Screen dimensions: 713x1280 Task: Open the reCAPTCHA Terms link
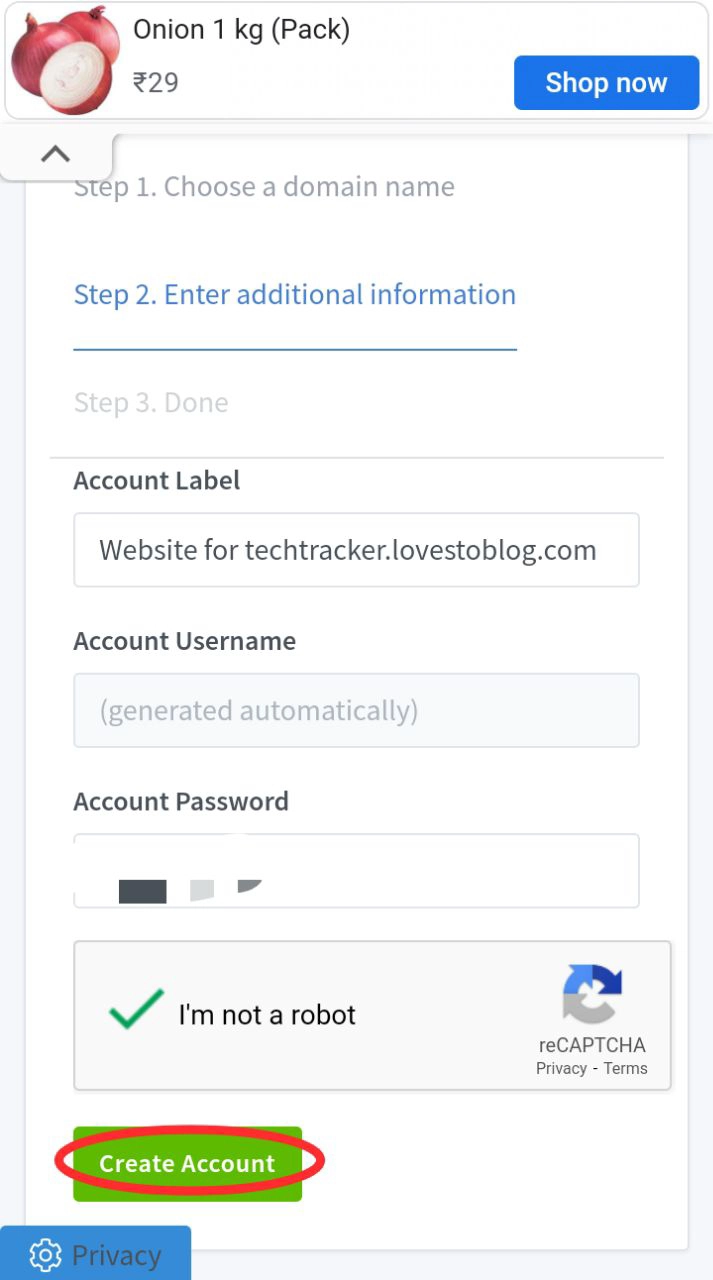[626, 1068]
